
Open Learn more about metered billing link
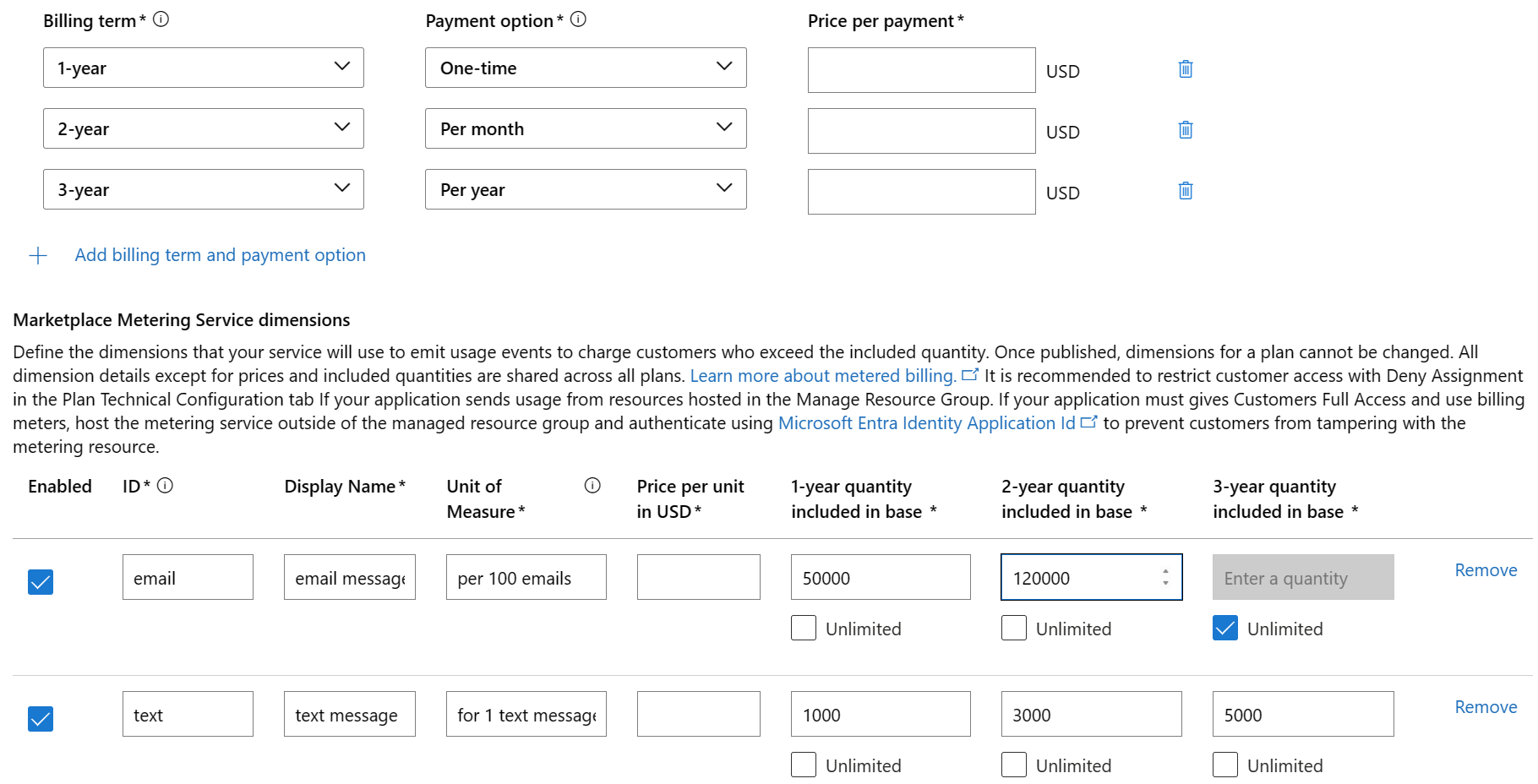pyautogui.click(x=823, y=376)
